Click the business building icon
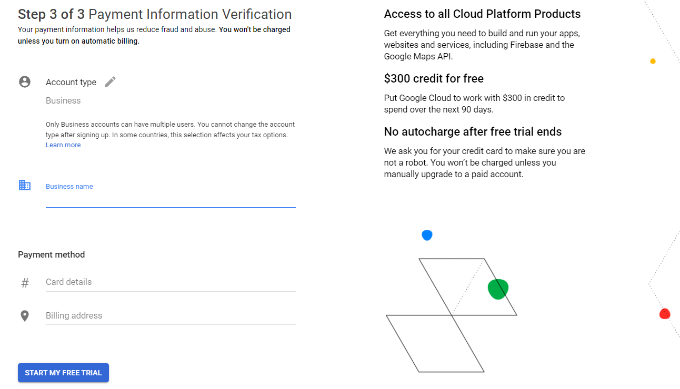The image size is (680, 389). (x=25, y=185)
